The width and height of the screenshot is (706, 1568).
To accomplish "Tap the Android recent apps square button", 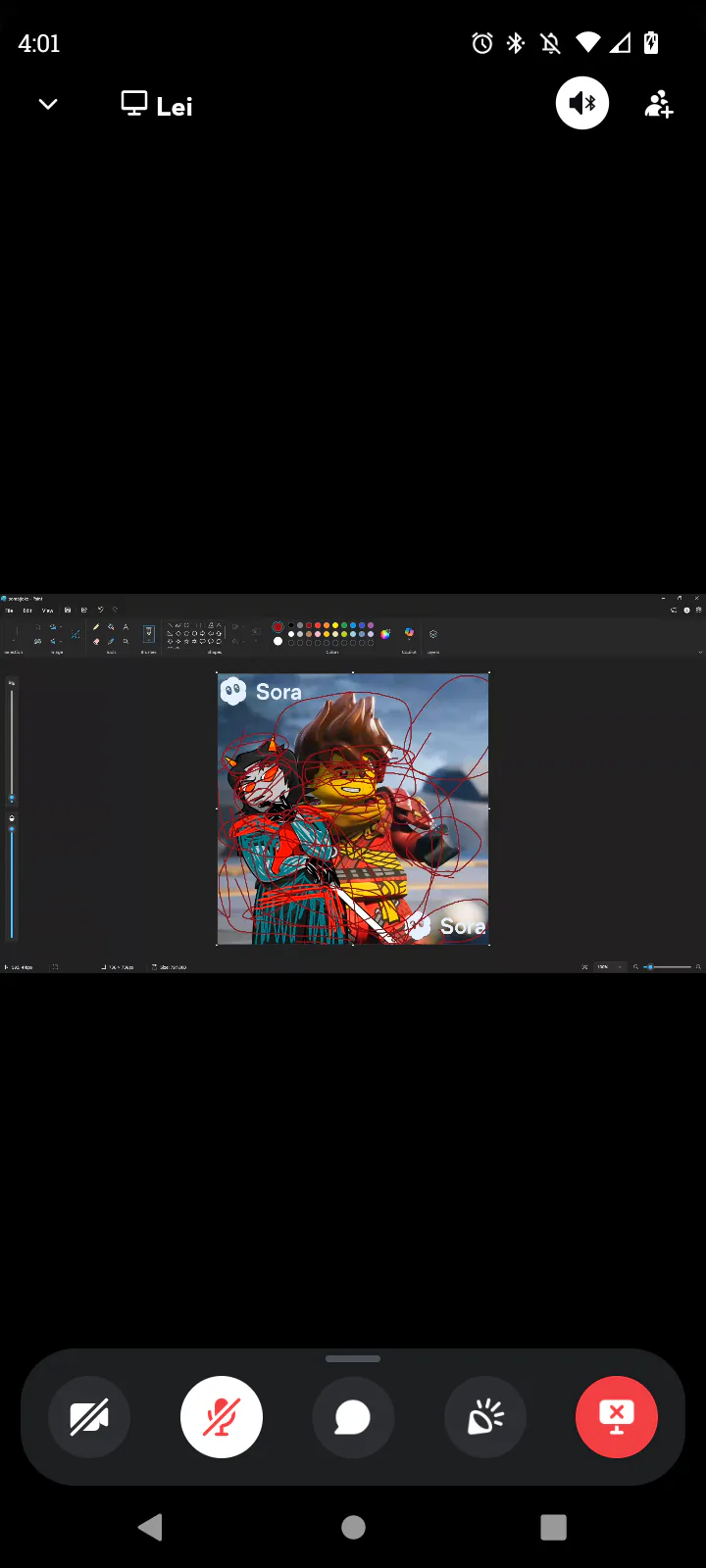I will [554, 1527].
